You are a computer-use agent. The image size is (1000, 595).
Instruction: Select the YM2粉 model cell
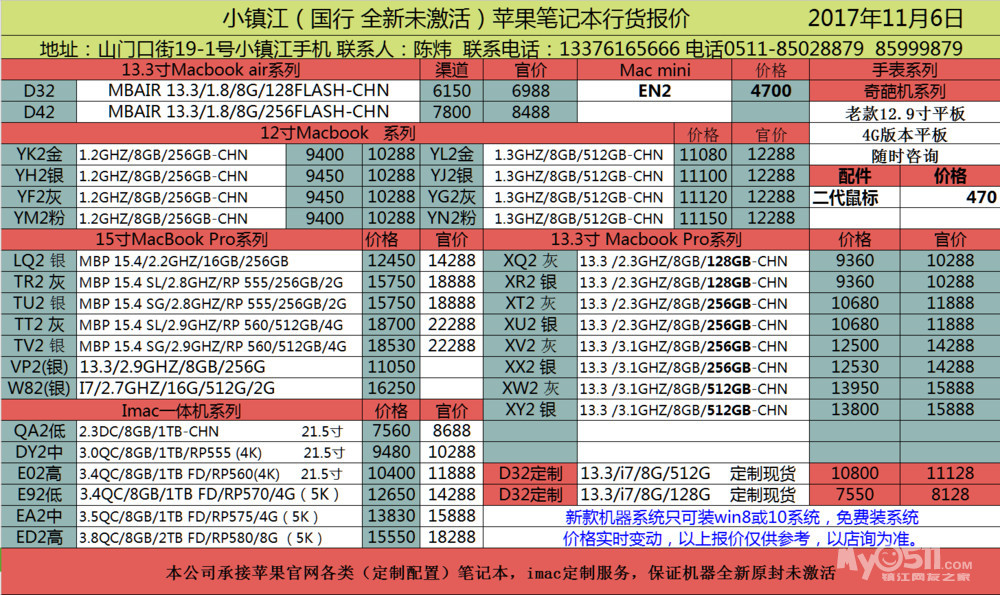[x=39, y=218]
